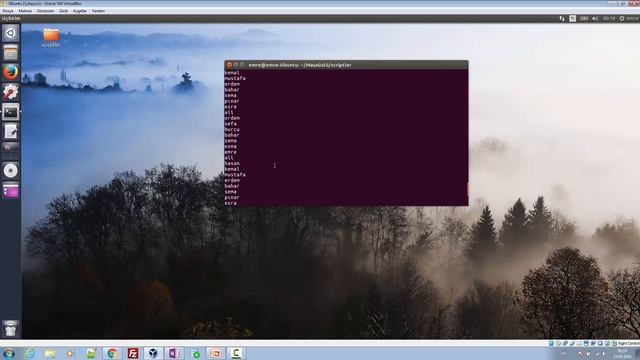Open the scriptler folder on desktop
The image size is (640, 360).
[x=51, y=38]
